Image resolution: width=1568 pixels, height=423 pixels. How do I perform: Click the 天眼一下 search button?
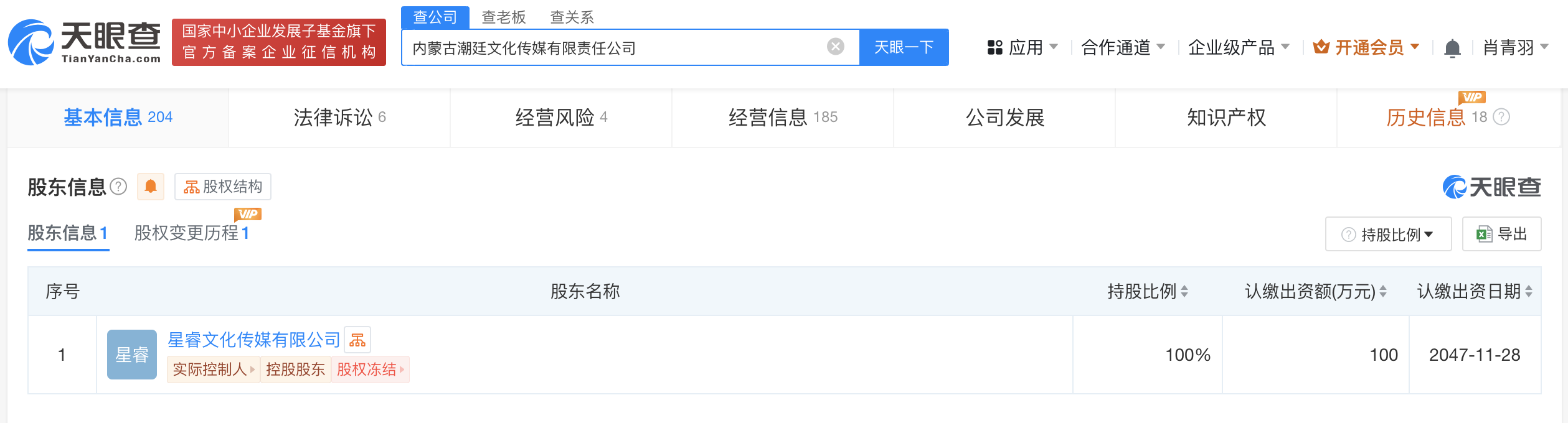pyautogui.click(x=904, y=47)
